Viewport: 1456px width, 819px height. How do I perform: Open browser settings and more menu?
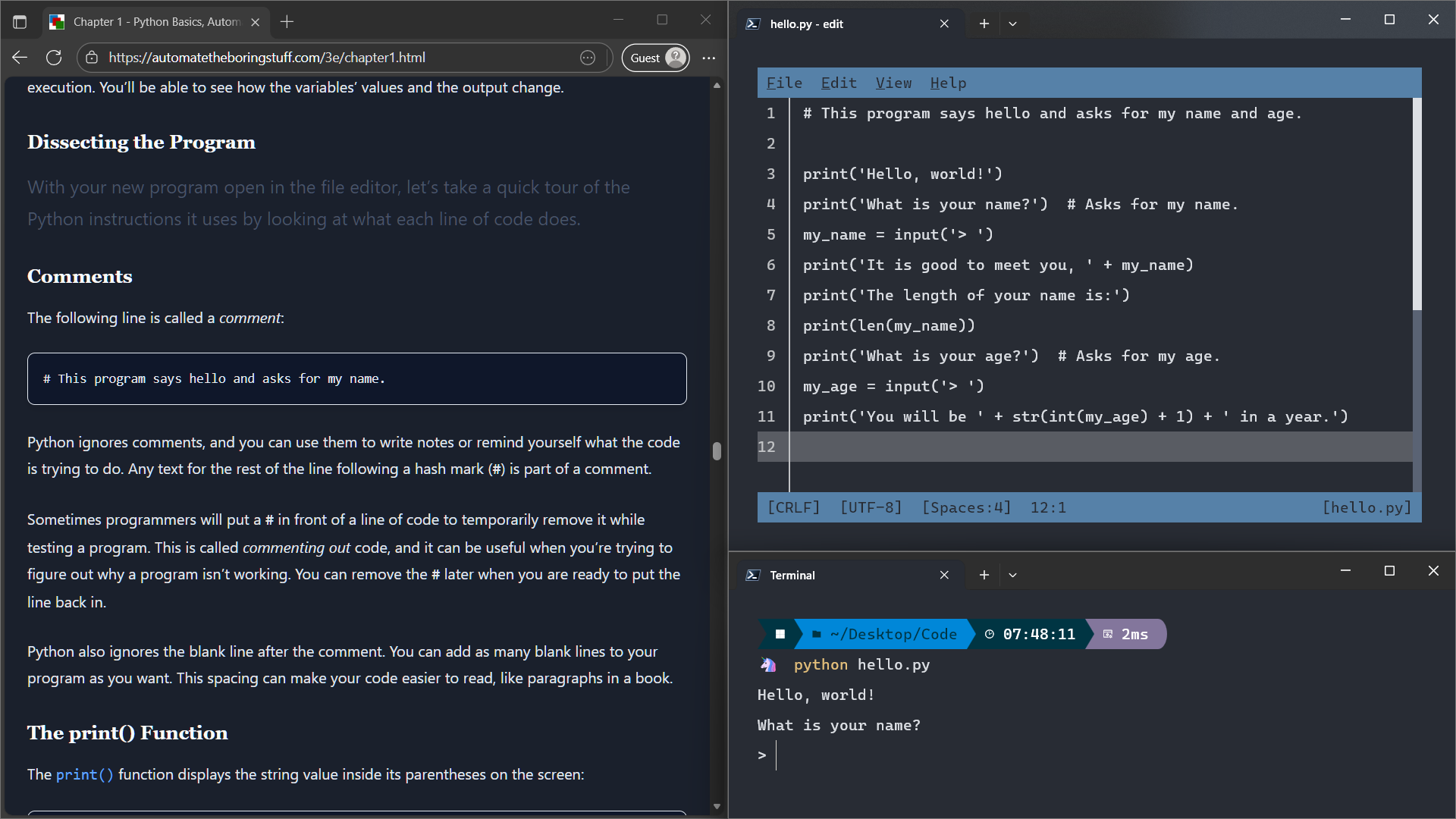[709, 58]
